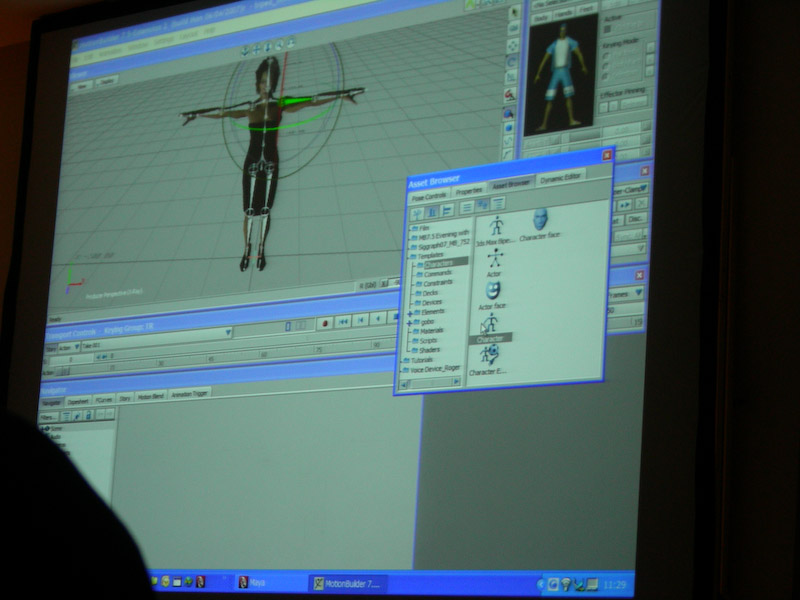Open the Dopesheet tab
800x600 pixels.
coord(78,402)
